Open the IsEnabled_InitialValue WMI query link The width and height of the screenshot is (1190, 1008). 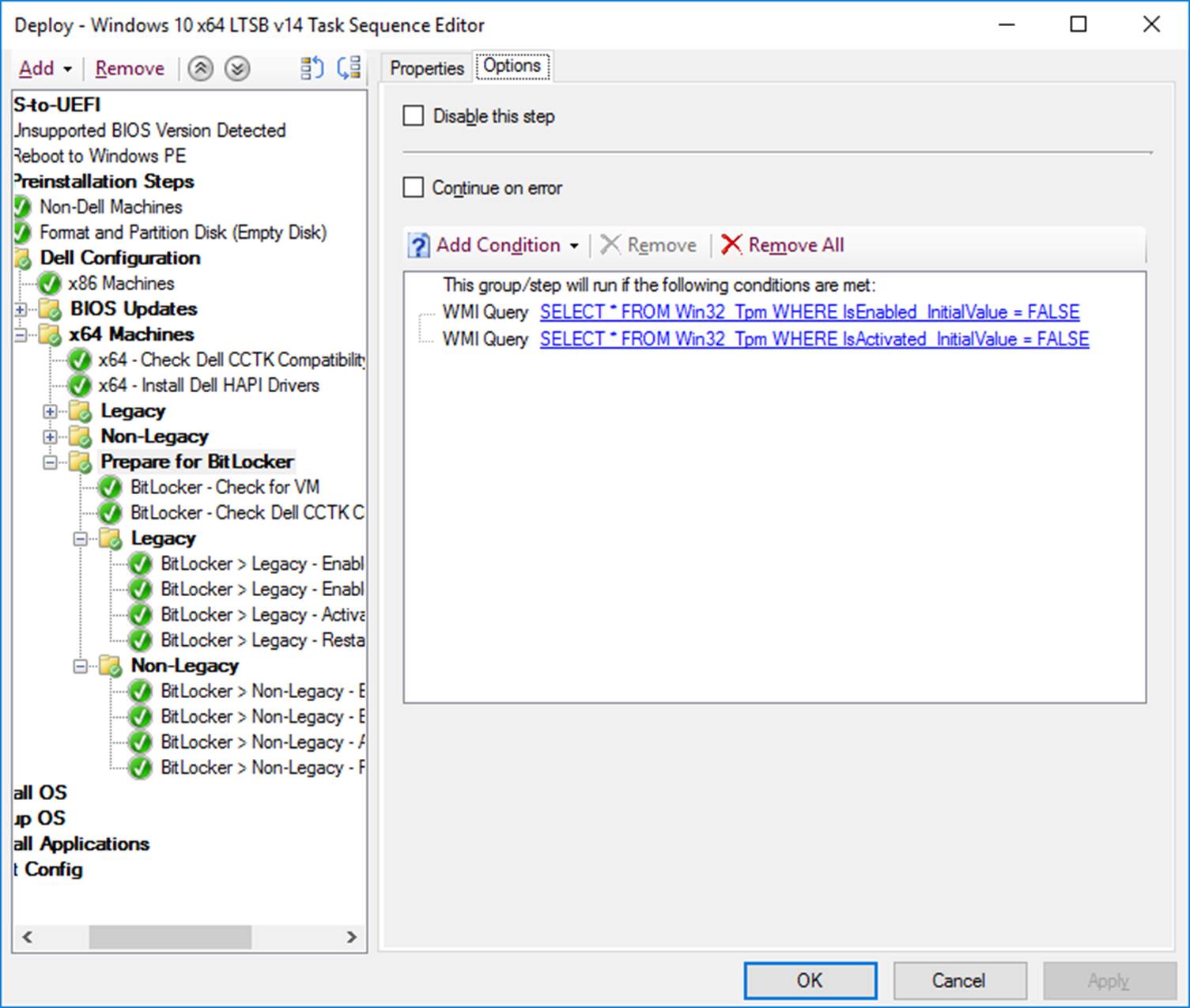pos(810,311)
